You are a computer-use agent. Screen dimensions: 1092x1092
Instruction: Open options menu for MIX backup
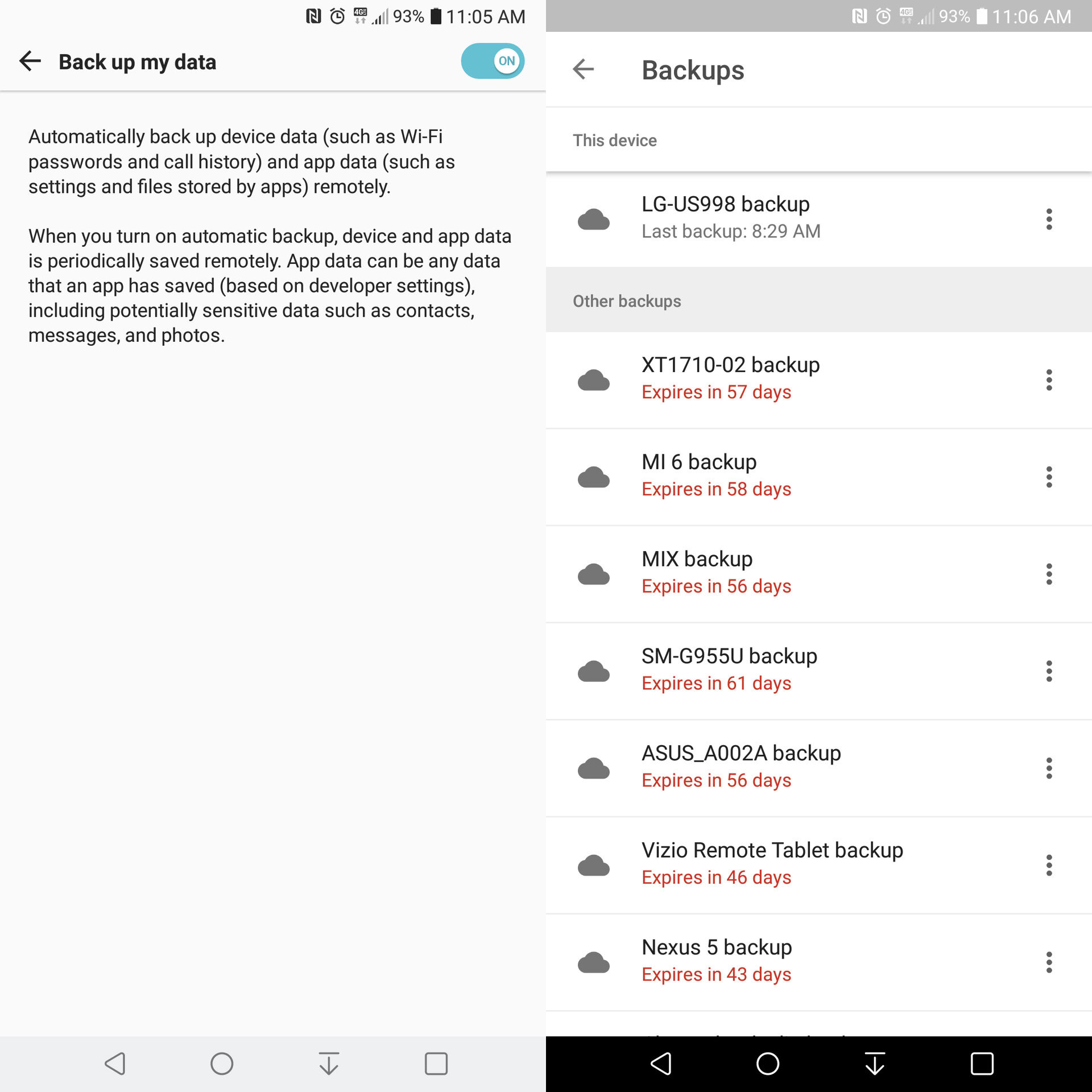[1049, 574]
